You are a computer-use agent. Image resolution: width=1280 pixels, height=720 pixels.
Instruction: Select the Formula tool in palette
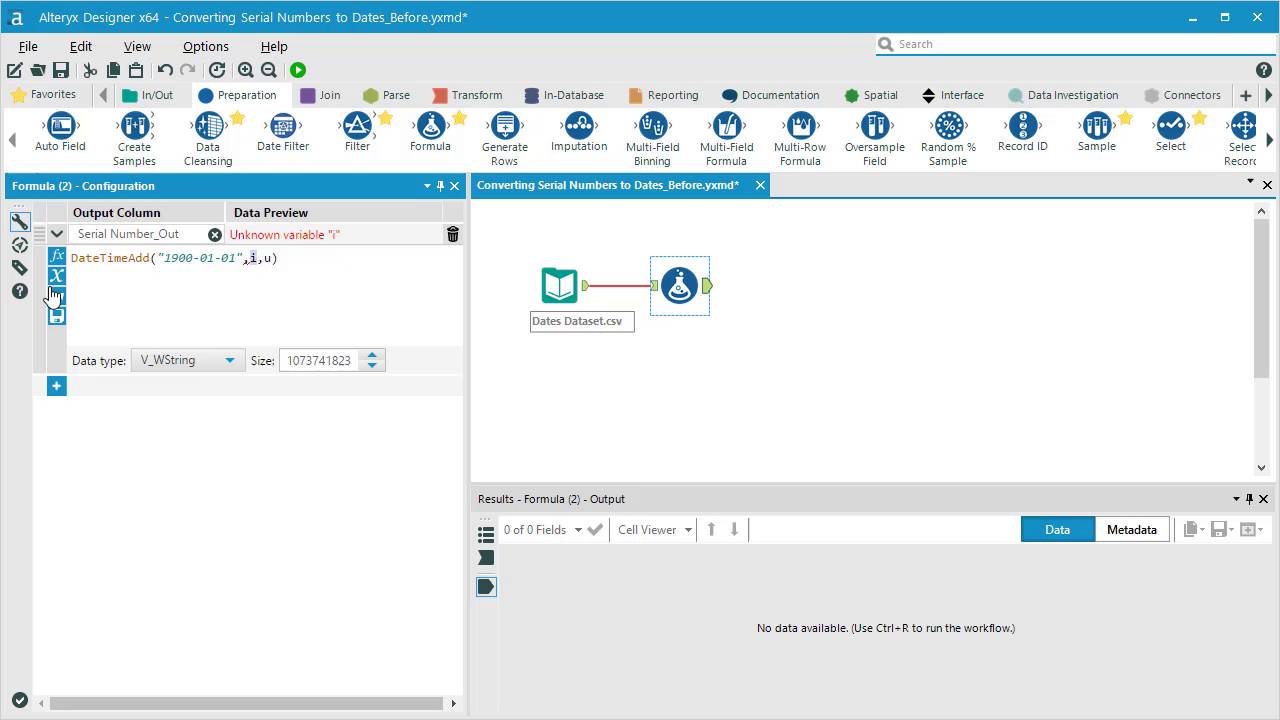point(430,133)
